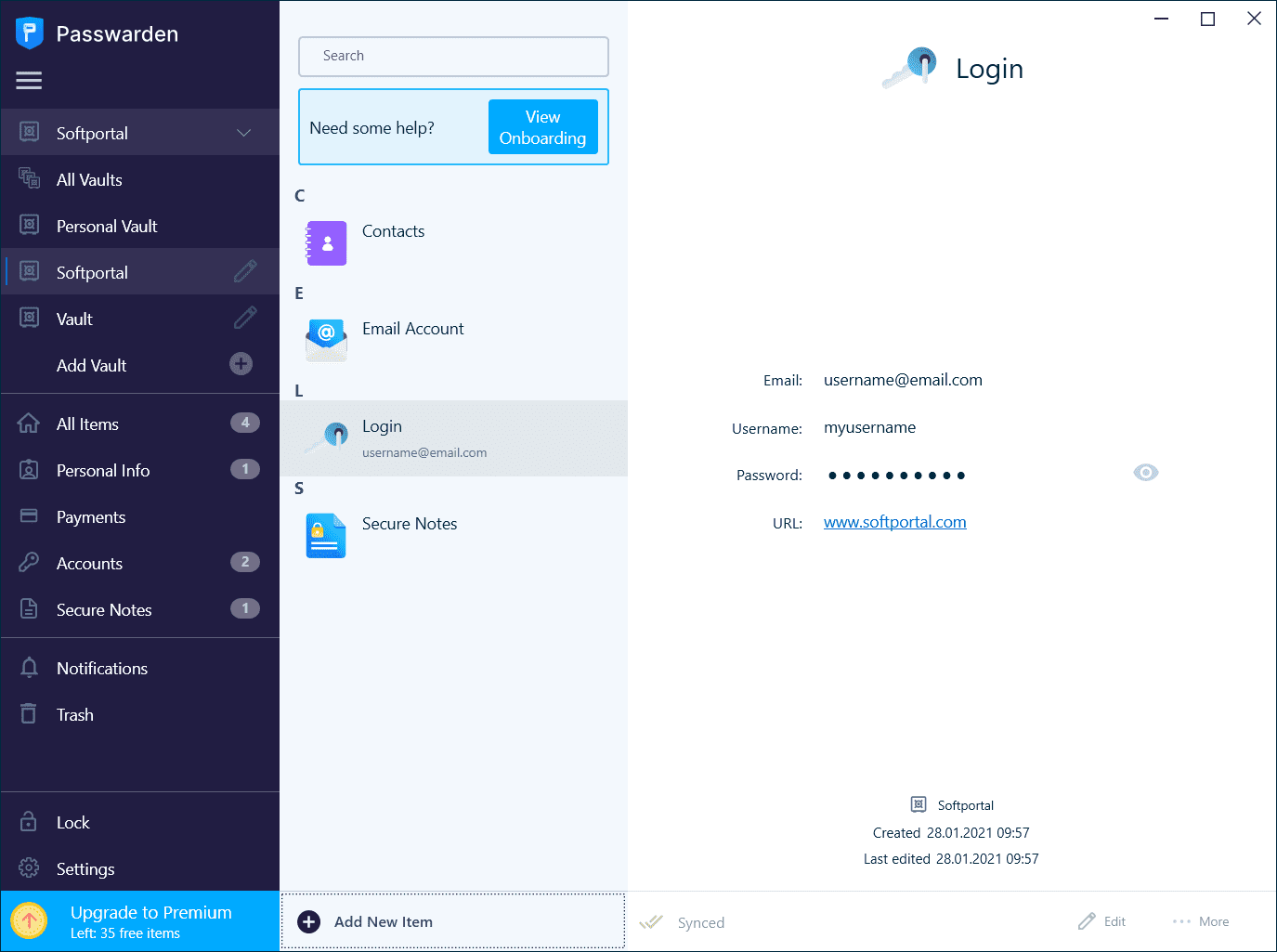
Task: Edit the Vault entry pencil icon
Action: pos(245,318)
